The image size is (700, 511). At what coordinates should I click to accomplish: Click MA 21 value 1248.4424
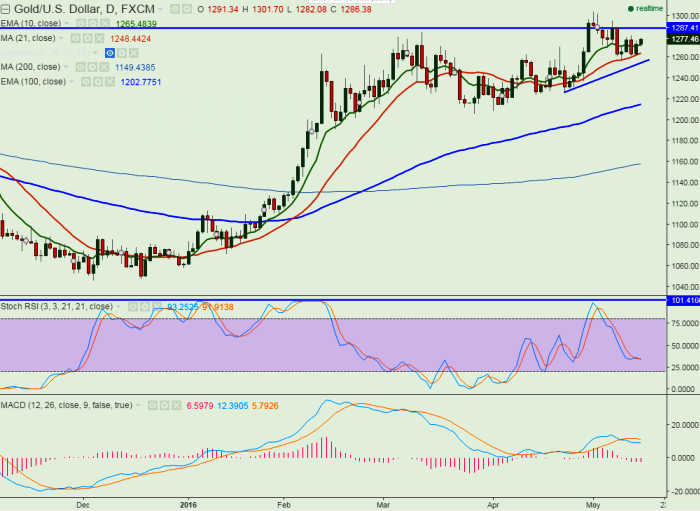coord(130,39)
